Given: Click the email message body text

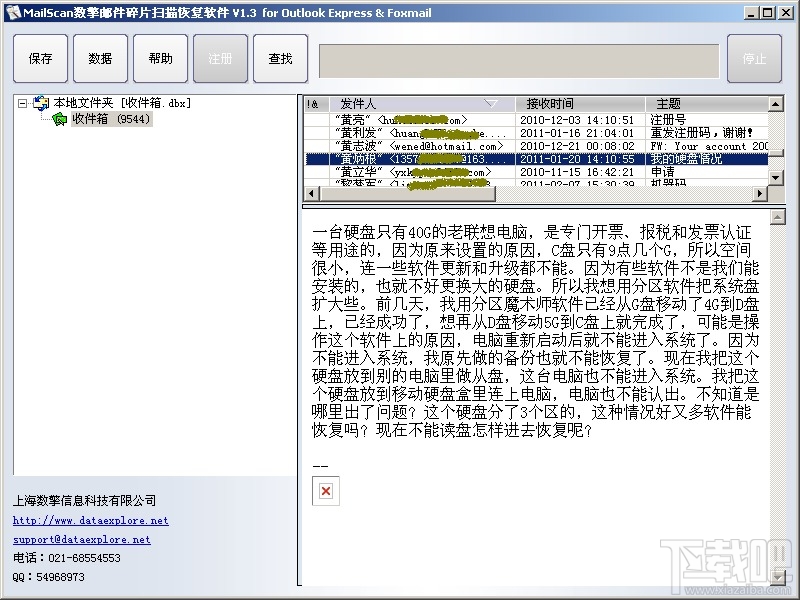Looking at the screenshot, I should coord(535,331).
